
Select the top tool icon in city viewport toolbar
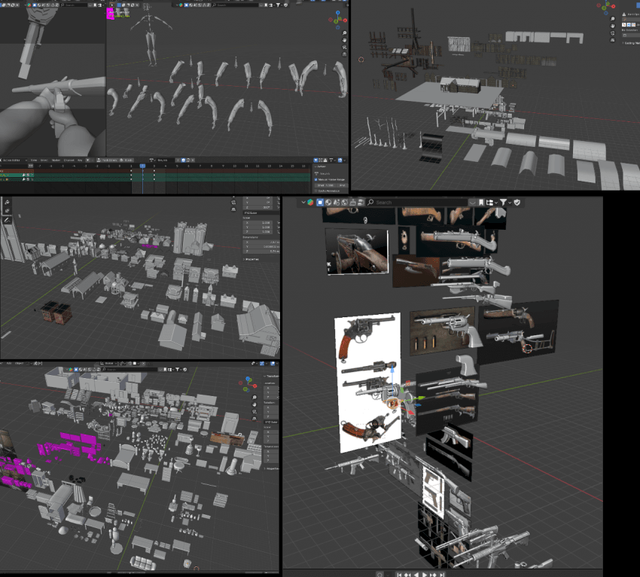[x=7, y=204]
